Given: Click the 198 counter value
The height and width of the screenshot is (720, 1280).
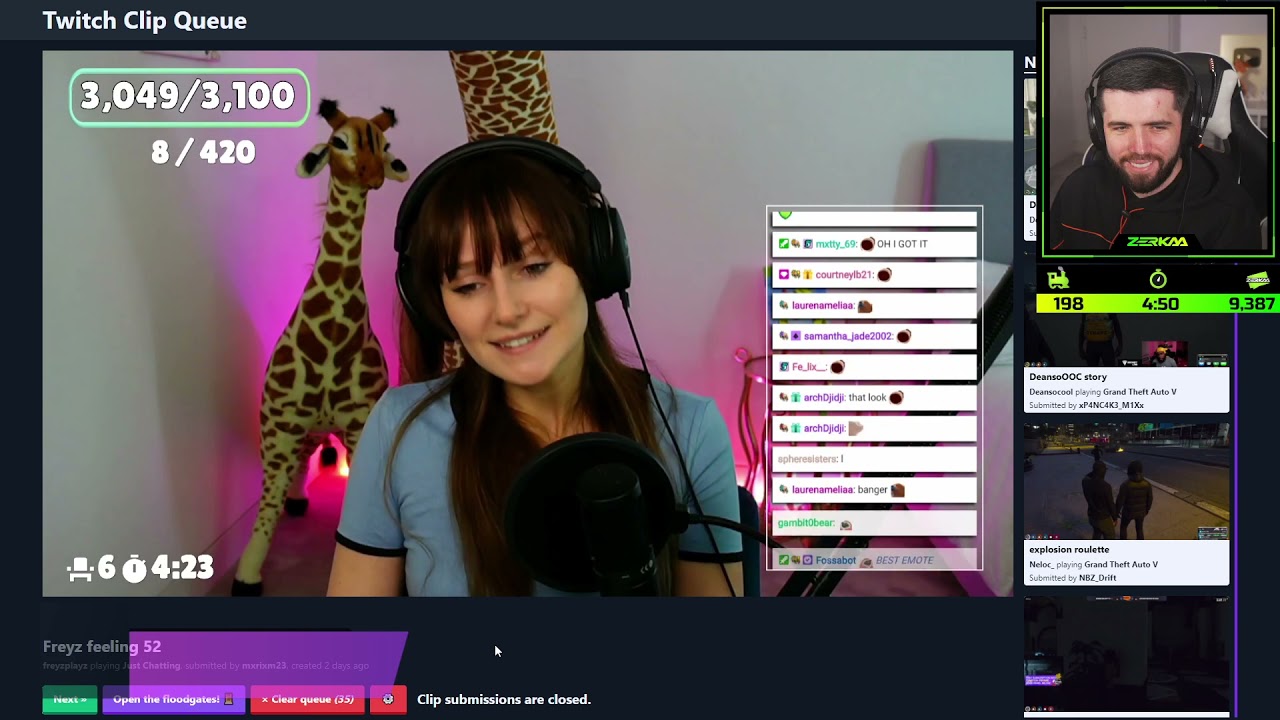Looking at the screenshot, I should [x=1068, y=303].
